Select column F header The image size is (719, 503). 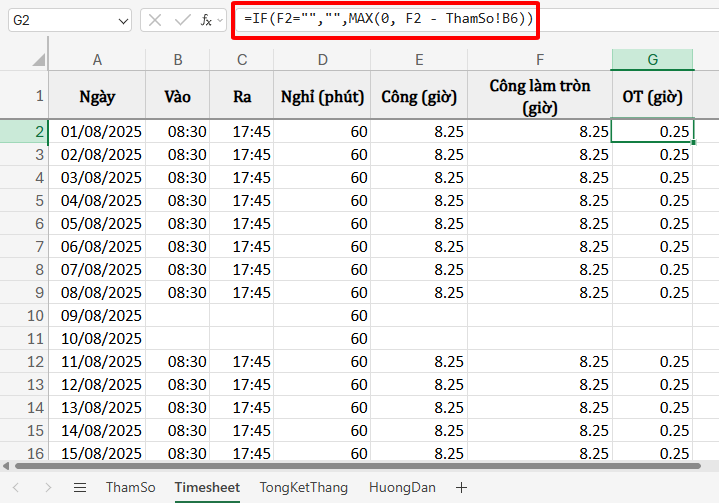pos(540,60)
